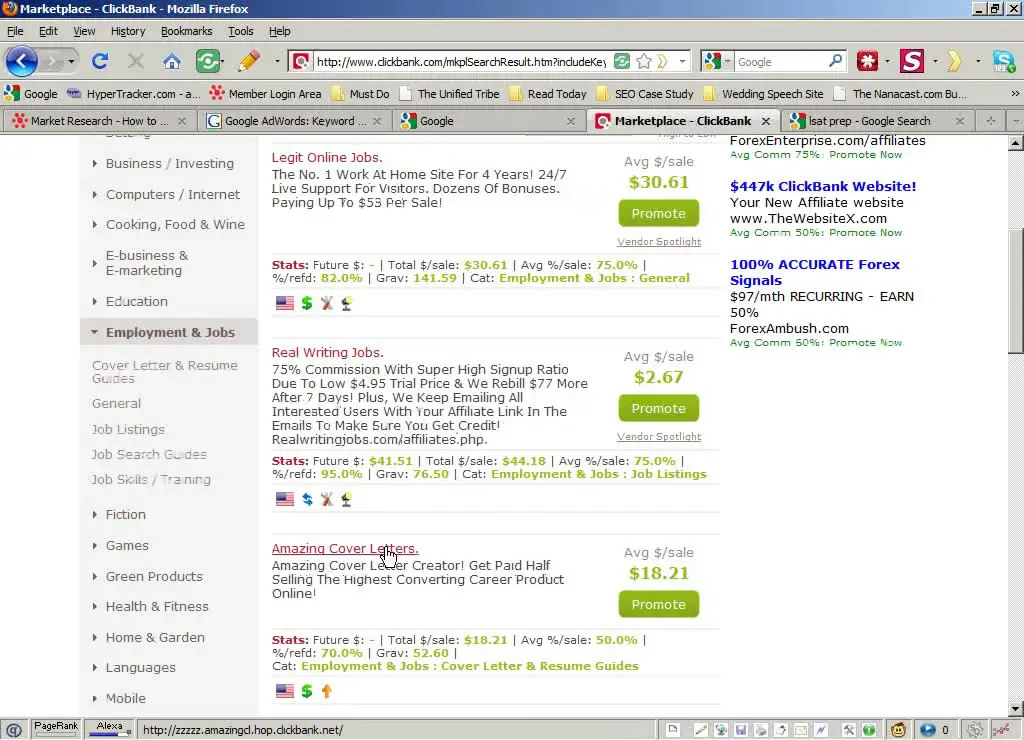This screenshot has width=1024, height=740.
Task: Click the green dollar icon under Legit Online Jobs
Action: [307, 303]
